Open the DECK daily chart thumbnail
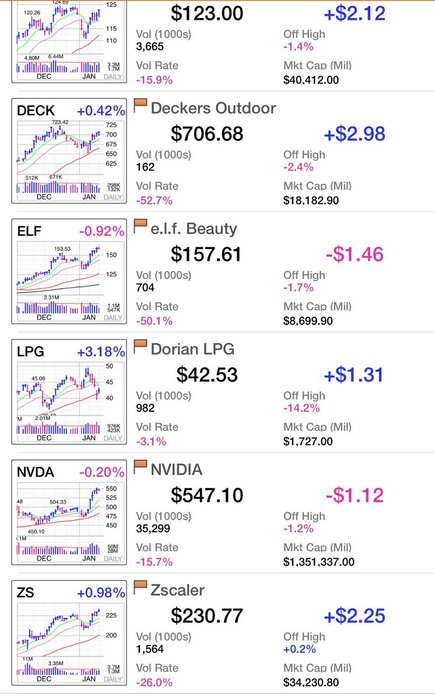Image resolution: width=435 pixels, height=700 pixels. click(69, 151)
